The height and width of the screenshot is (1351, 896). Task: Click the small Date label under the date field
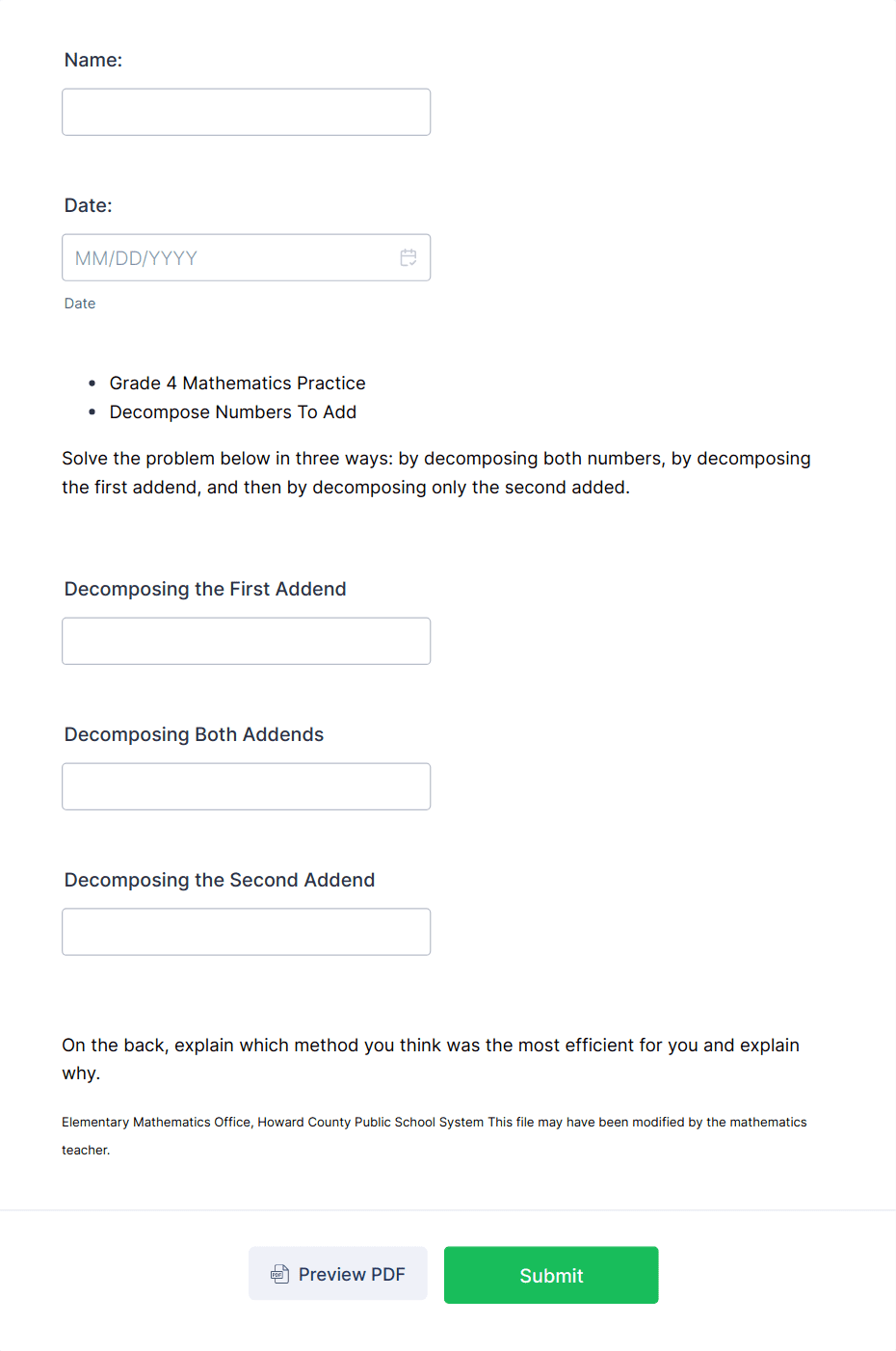pyautogui.click(x=79, y=303)
